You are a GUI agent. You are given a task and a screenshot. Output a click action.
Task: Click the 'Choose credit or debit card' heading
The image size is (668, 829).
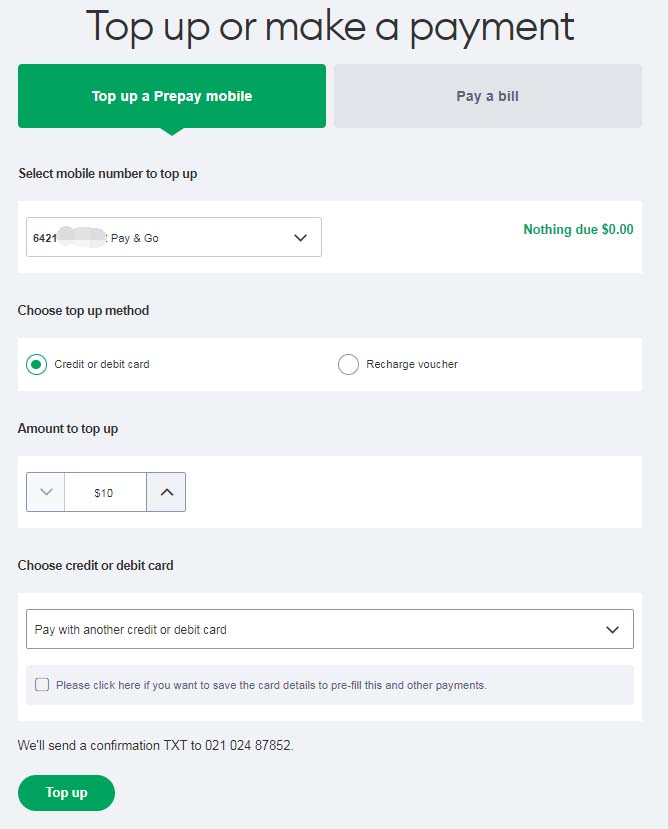pyautogui.click(x=96, y=566)
